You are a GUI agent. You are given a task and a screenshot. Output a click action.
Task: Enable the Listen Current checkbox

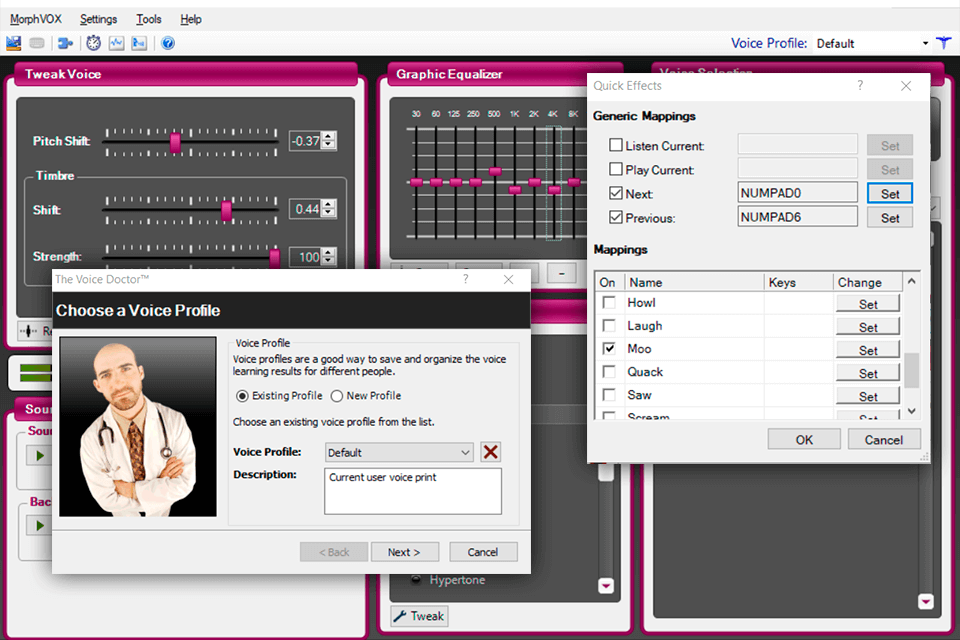coord(616,145)
